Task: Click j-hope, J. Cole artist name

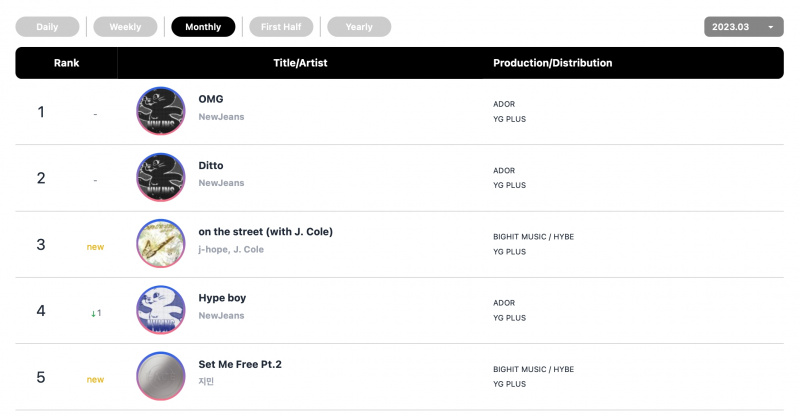Action: click(x=231, y=250)
